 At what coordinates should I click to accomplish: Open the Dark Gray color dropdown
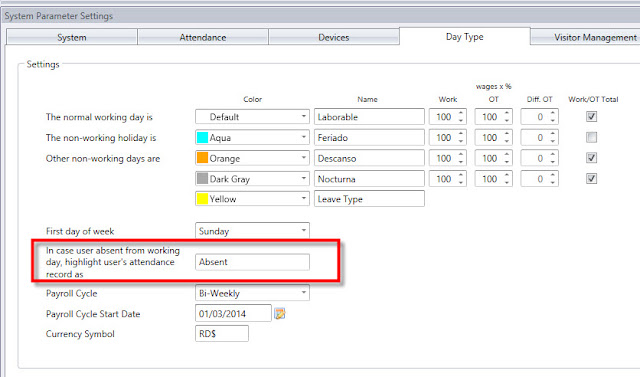click(303, 178)
